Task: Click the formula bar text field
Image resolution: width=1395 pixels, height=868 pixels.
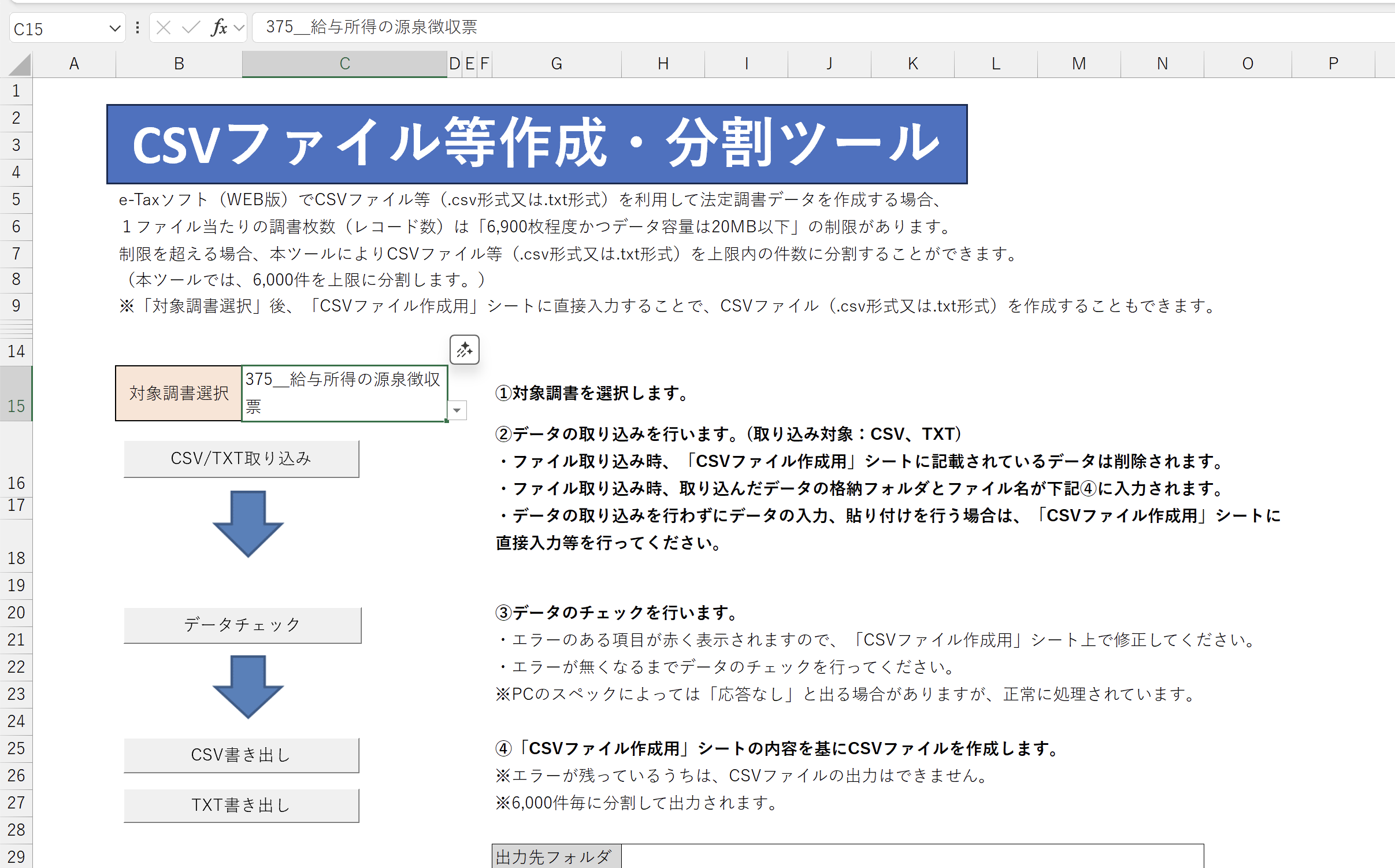Action: click(809, 27)
